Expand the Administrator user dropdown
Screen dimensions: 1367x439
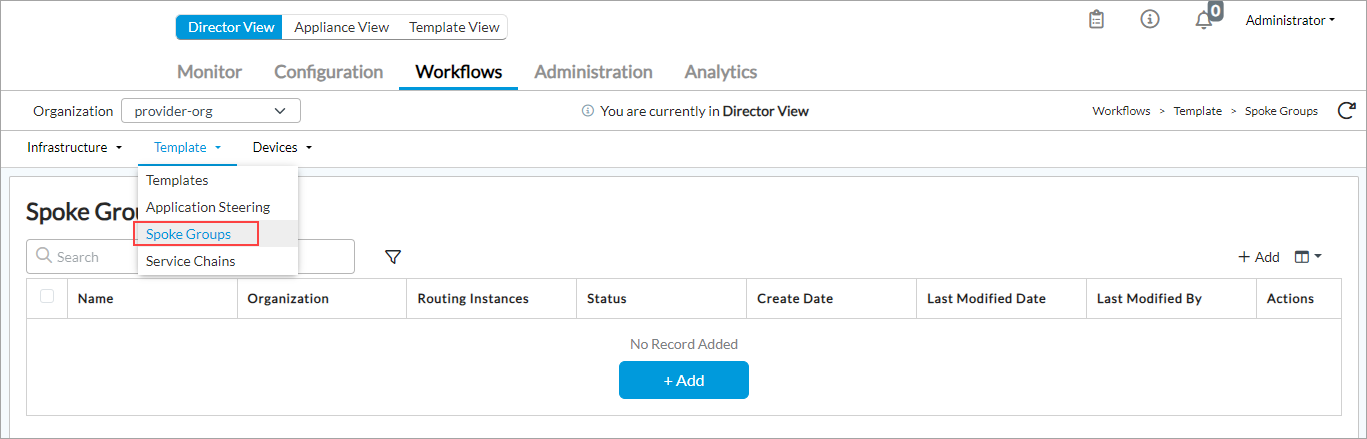1289,20
